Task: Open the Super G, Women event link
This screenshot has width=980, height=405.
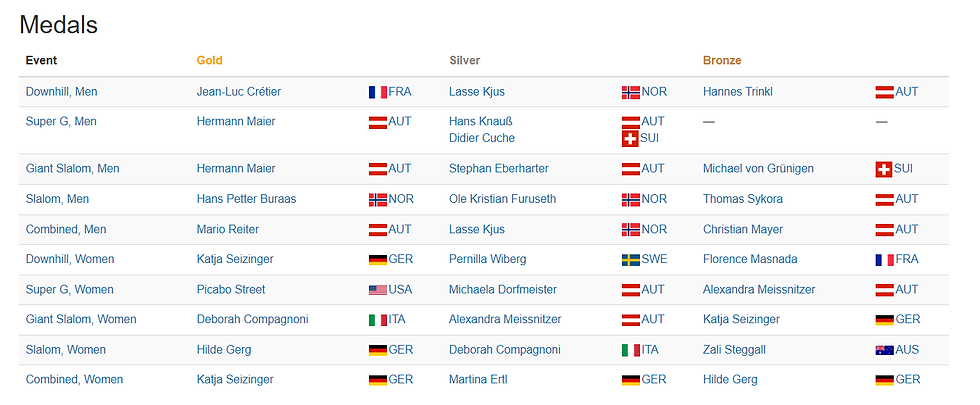Action: (70, 290)
